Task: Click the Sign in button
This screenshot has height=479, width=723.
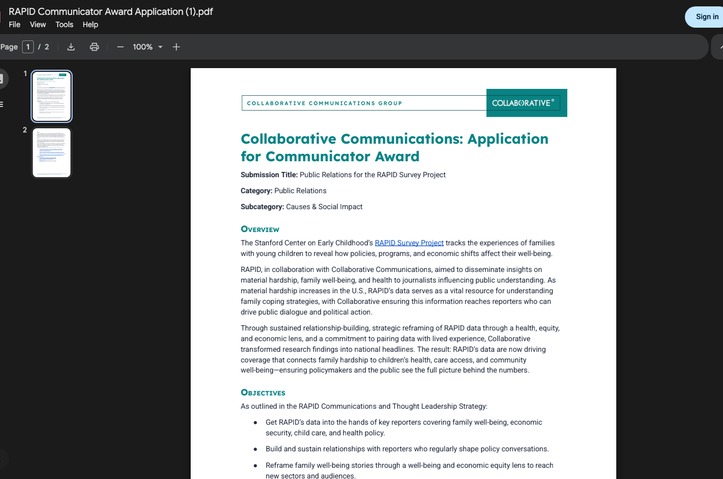Action: (705, 17)
